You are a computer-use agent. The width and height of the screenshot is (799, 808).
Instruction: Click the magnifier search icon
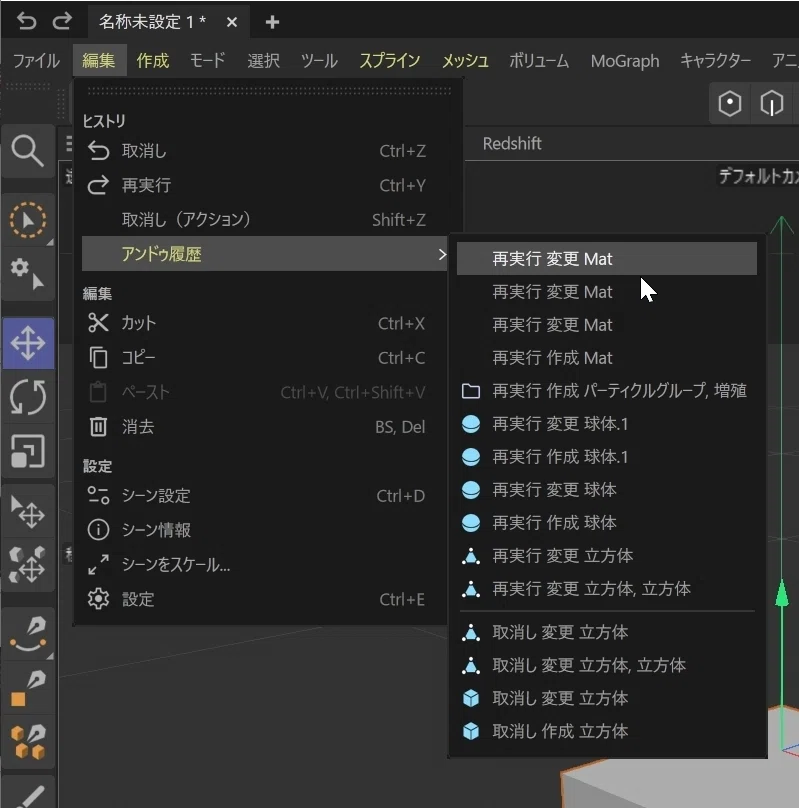28,151
